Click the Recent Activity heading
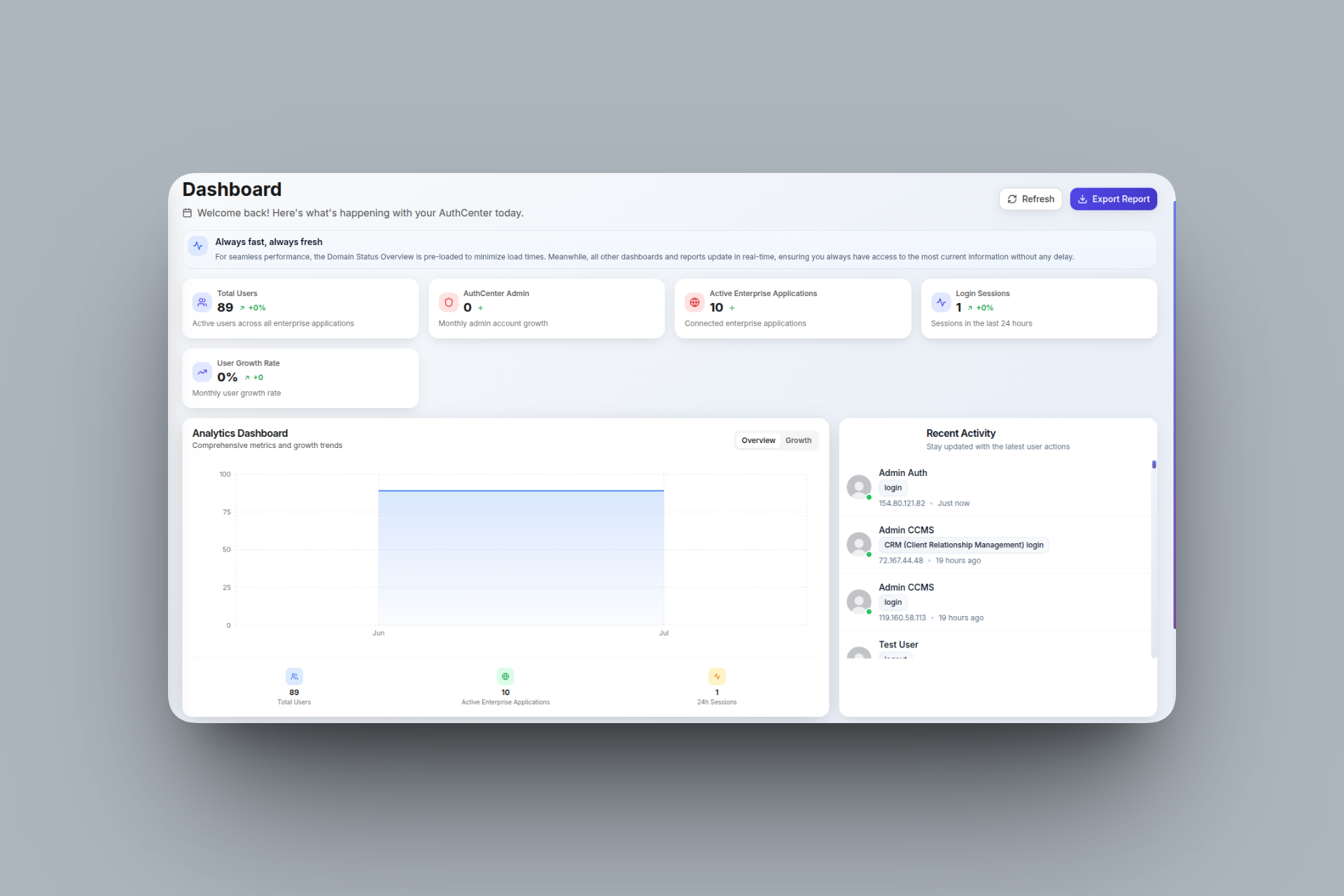The image size is (1344, 896). coord(960,433)
